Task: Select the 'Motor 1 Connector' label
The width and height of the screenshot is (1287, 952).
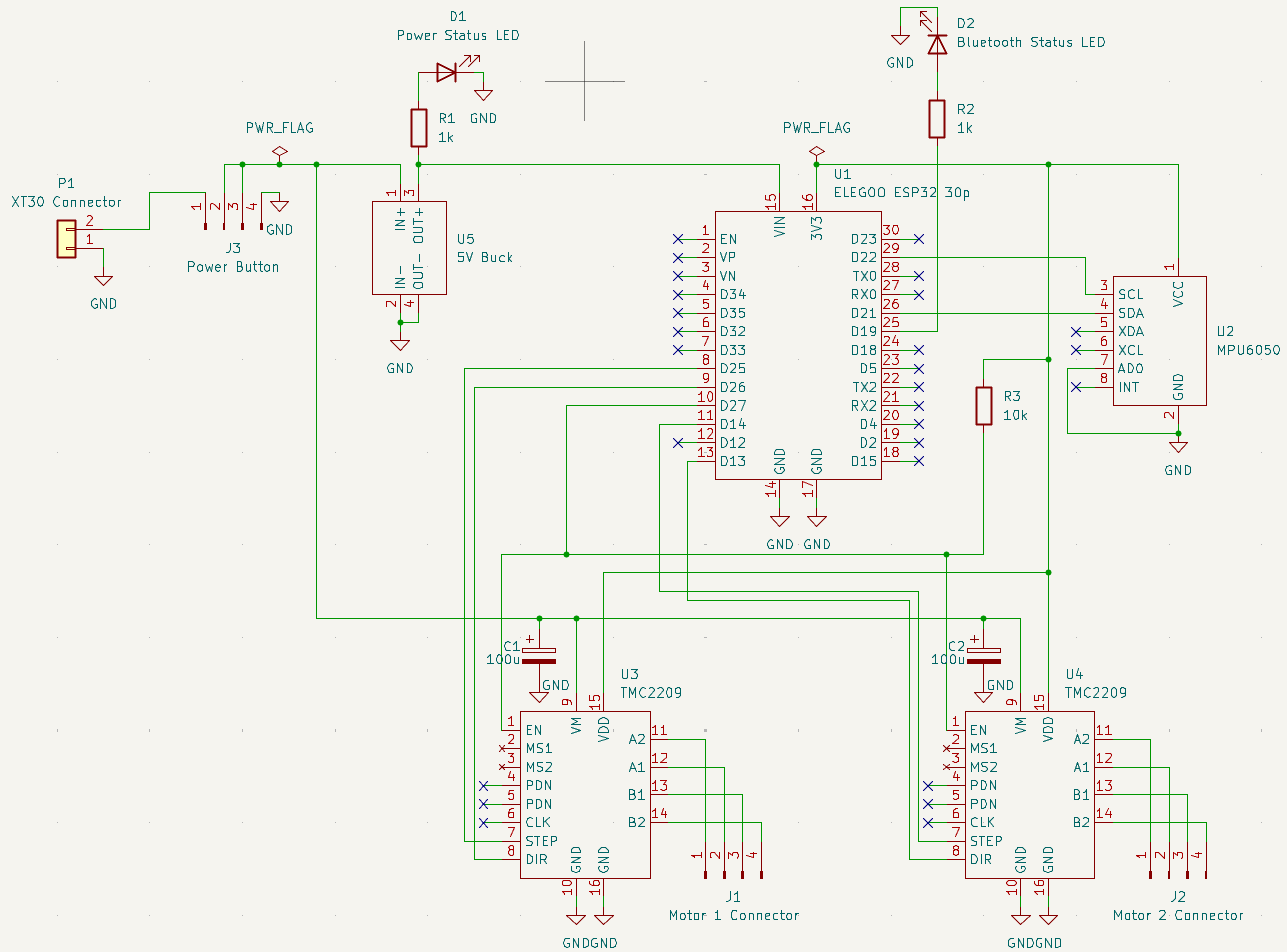Action: click(x=734, y=915)
